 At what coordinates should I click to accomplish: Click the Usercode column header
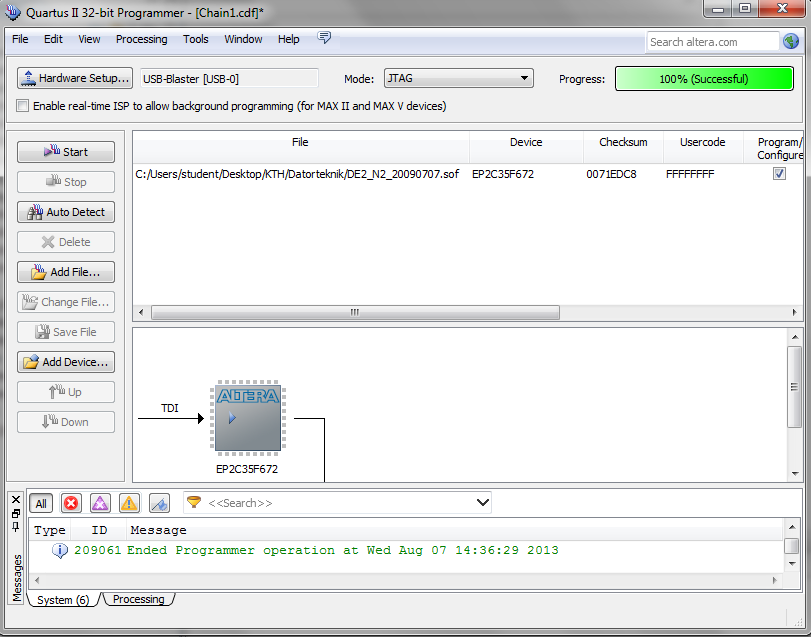[x=702, y=147]
